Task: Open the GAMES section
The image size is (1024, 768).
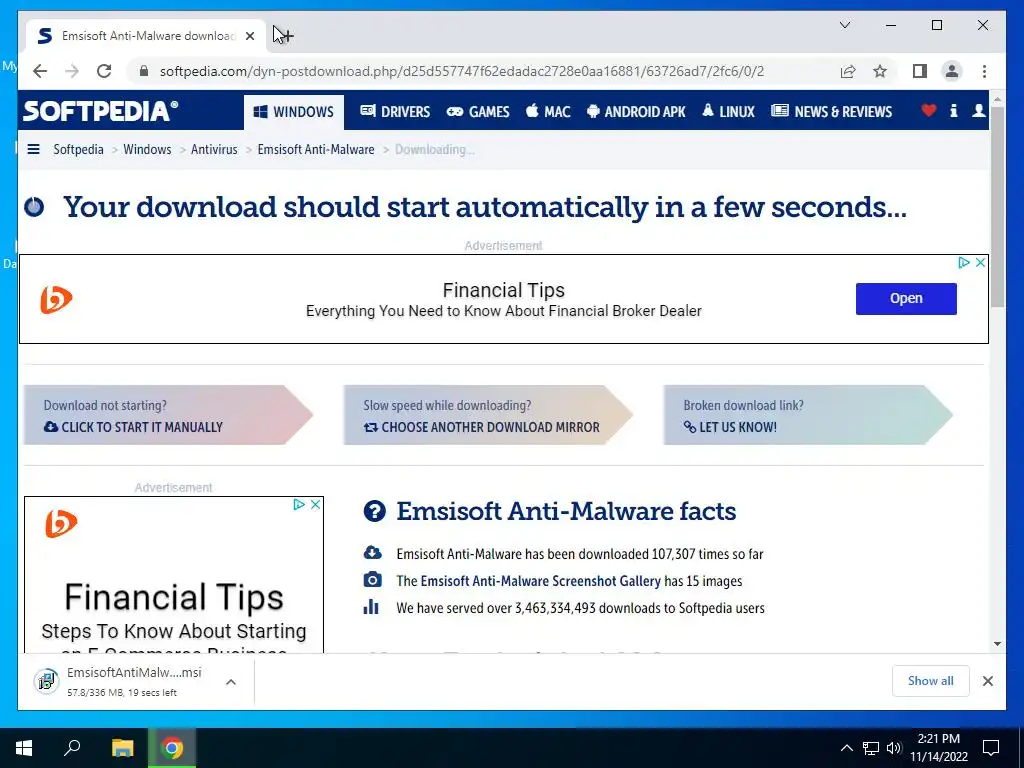Action: pos(477,112)
